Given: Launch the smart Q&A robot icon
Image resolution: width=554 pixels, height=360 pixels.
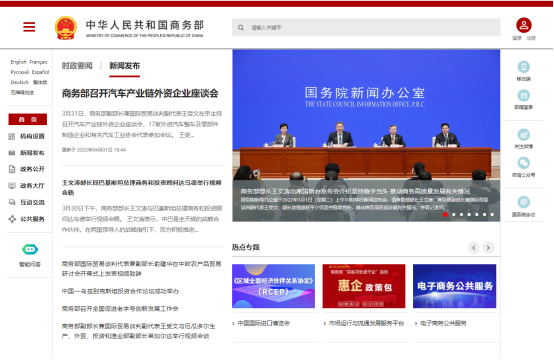Looking at the screenshot, I should (30, 249).
